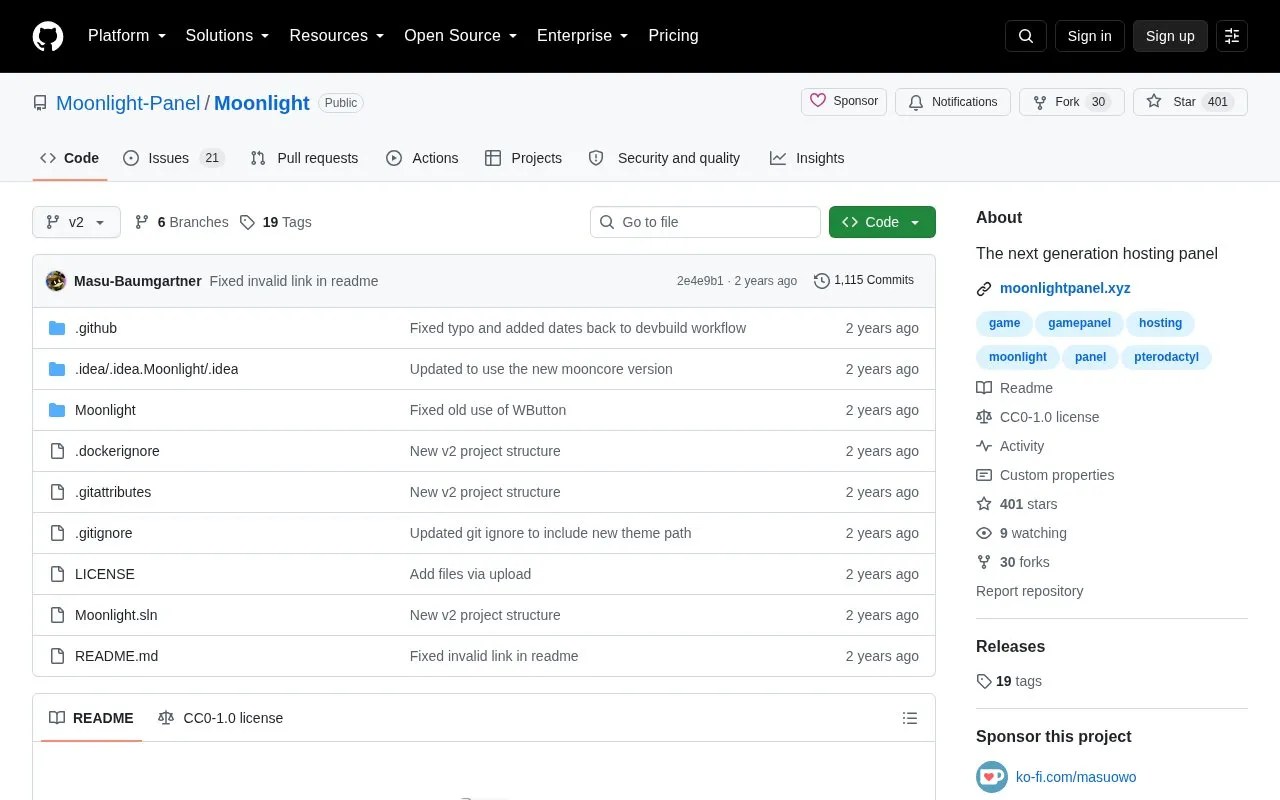View the 6 Branches list

click(181, 222)
